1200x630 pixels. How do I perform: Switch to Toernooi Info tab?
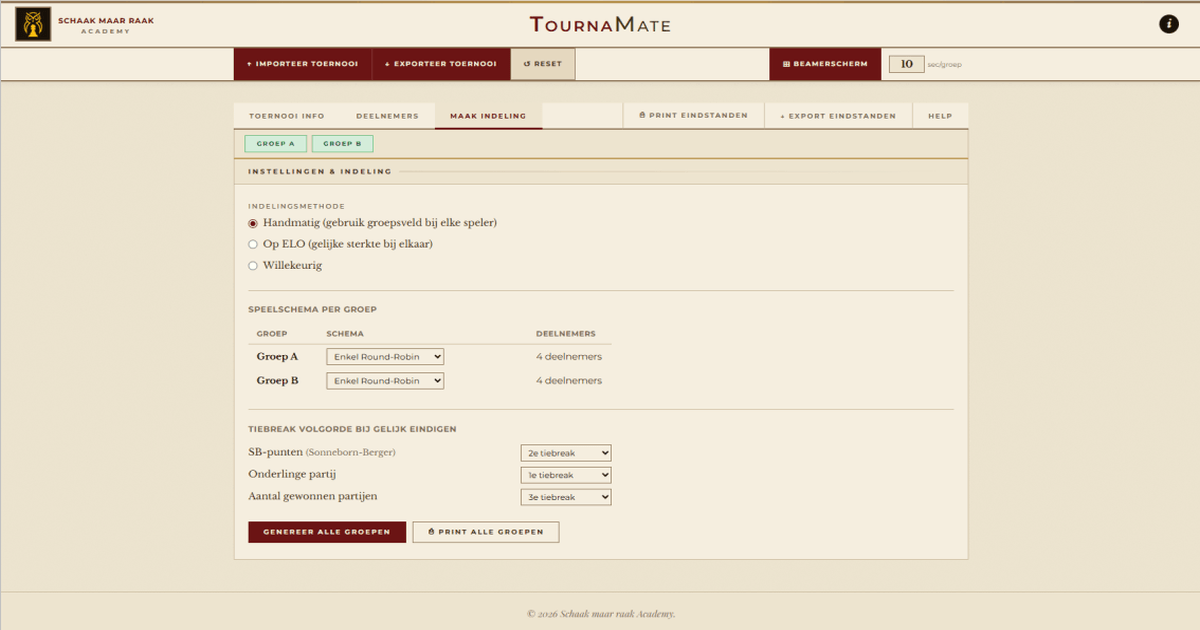[287, 116]
